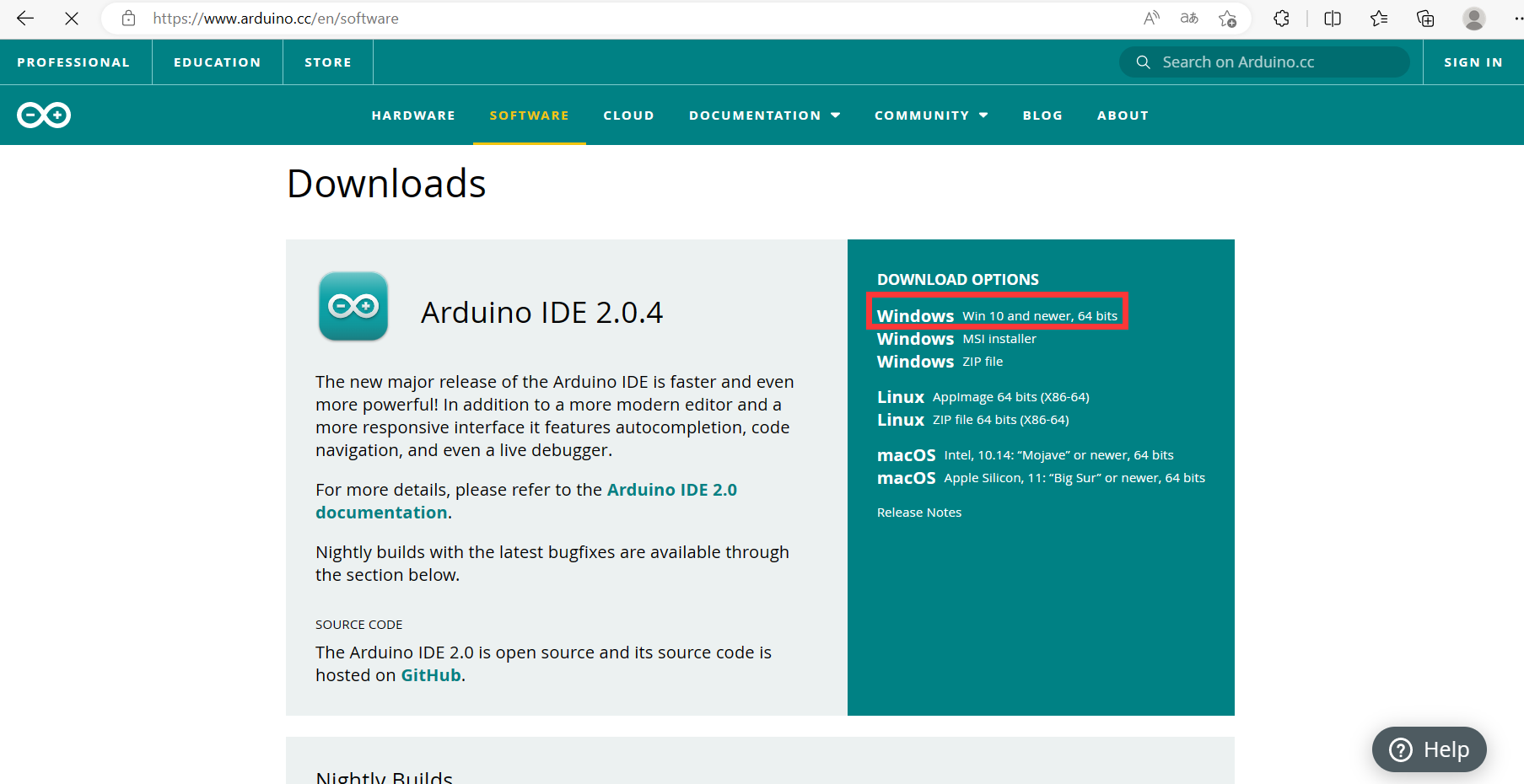Viewport: 1524px width, 784px height.
Task: Download Windows Win 10 and newer 64 bits
Action: (x=997, y=316)
